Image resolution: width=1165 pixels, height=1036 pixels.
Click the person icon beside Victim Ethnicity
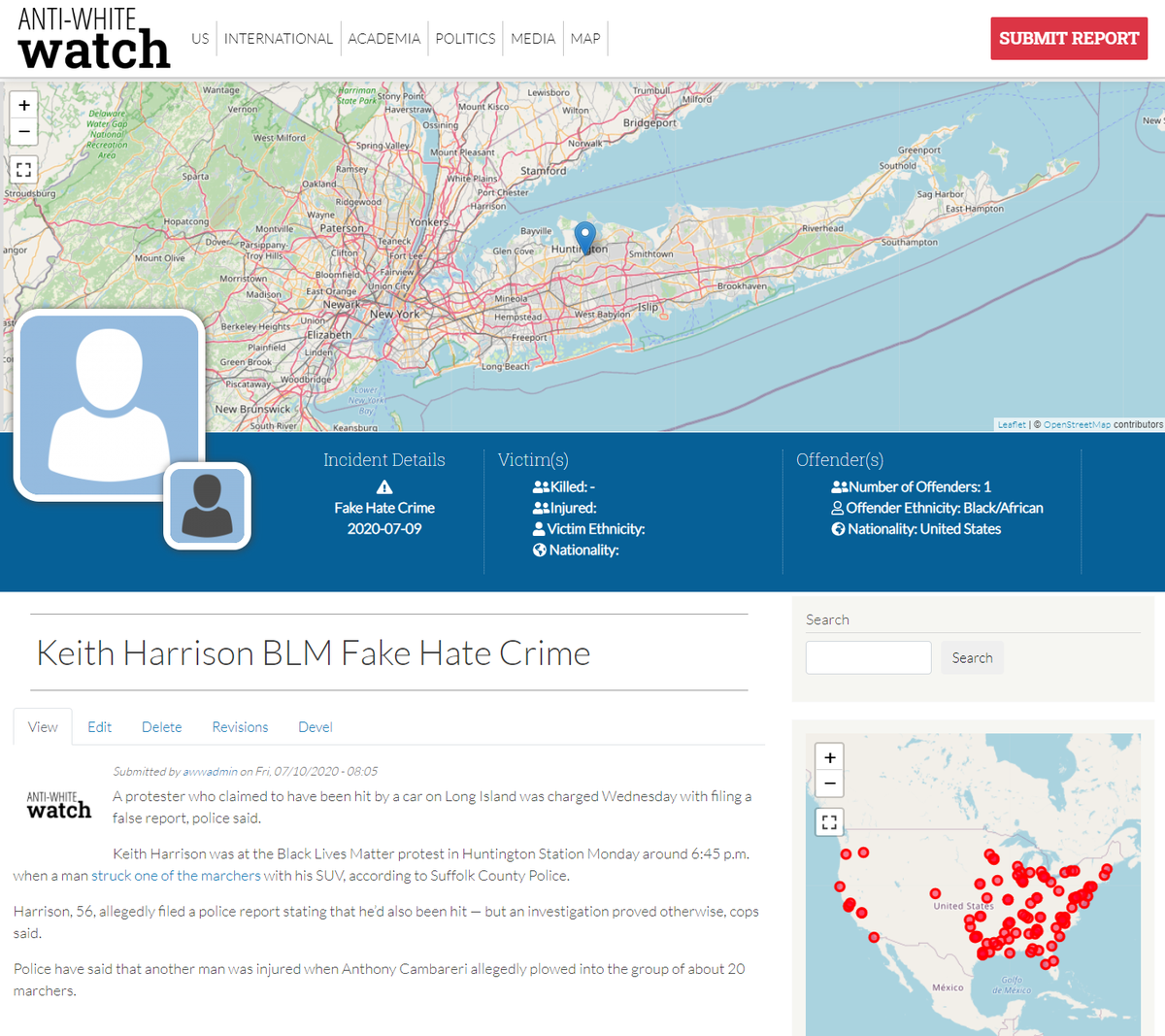(x=539, y=529)
